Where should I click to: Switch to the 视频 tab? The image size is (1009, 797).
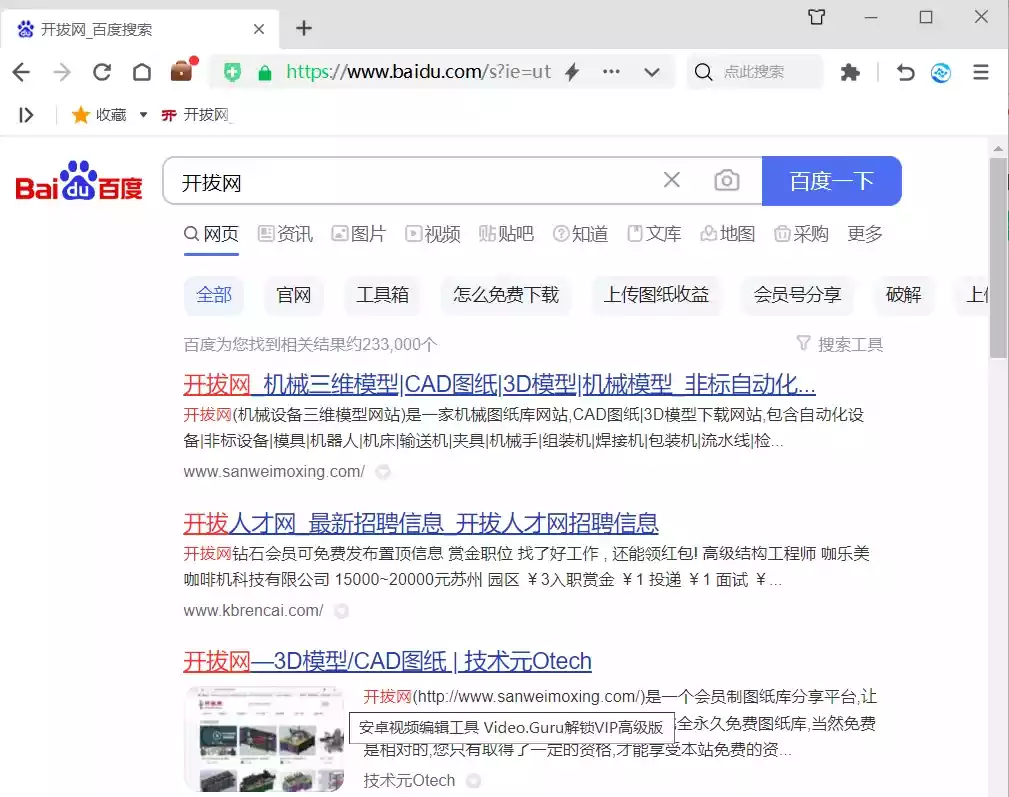click(x=433, y=234)
